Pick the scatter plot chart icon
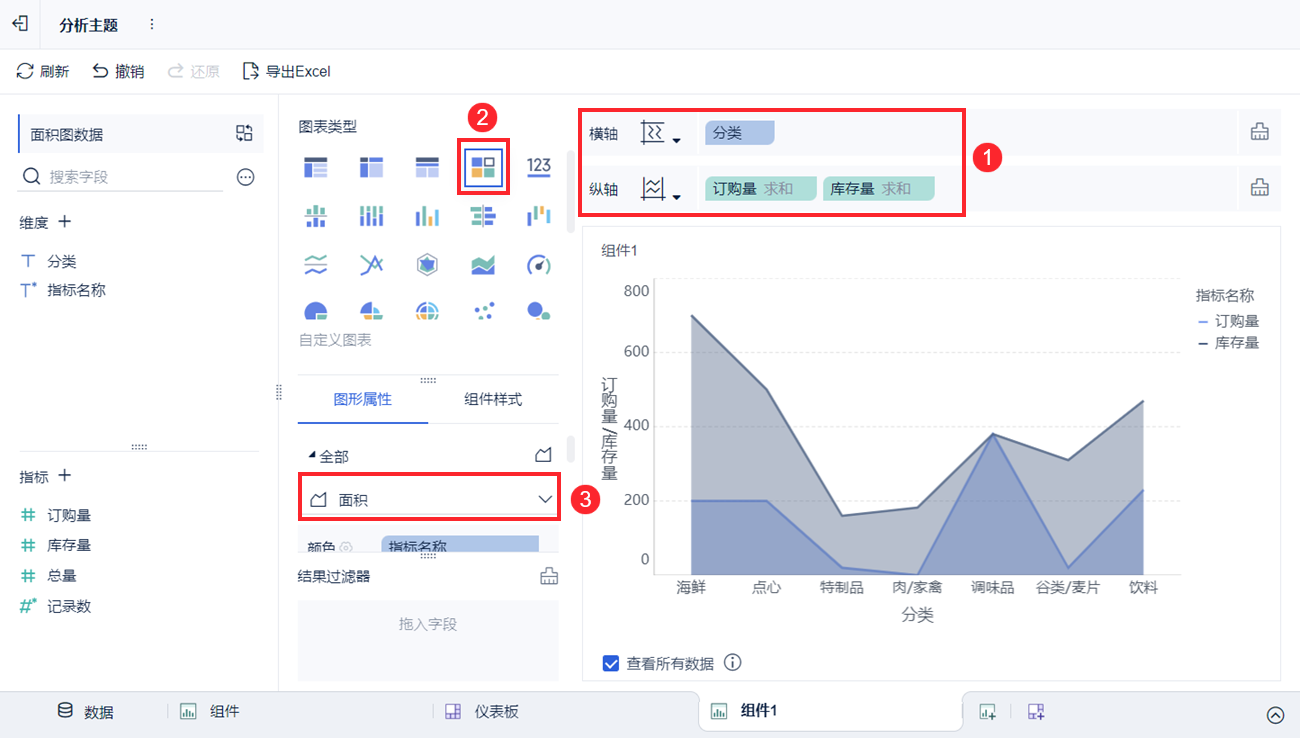The height and width of the screenshot is (738, 1300). pyautogui.click(x=483, y=311)
